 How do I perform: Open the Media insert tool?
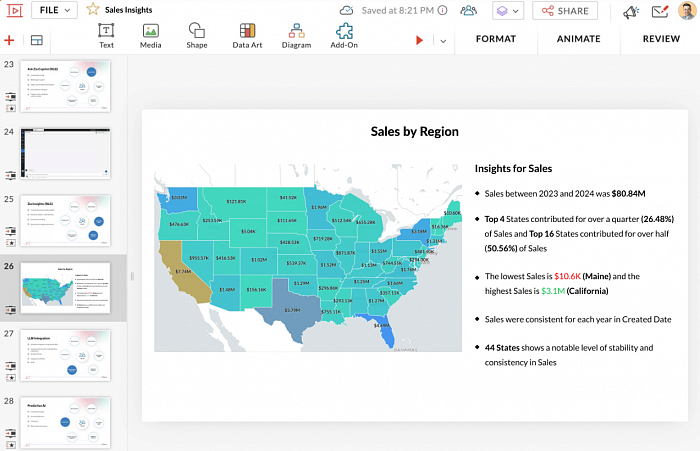pyautogui.click(x=150, y=36)
